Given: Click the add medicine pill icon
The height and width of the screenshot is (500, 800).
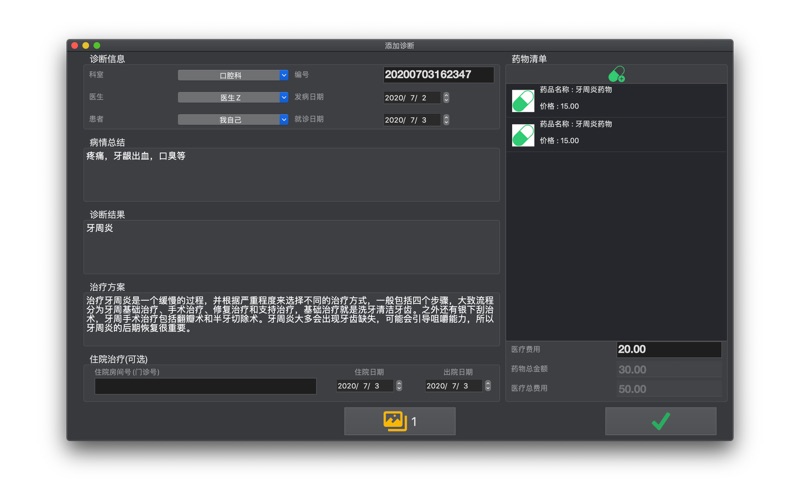Looking at the screenshot, I should pyautogui.click(x=616, y=74).
